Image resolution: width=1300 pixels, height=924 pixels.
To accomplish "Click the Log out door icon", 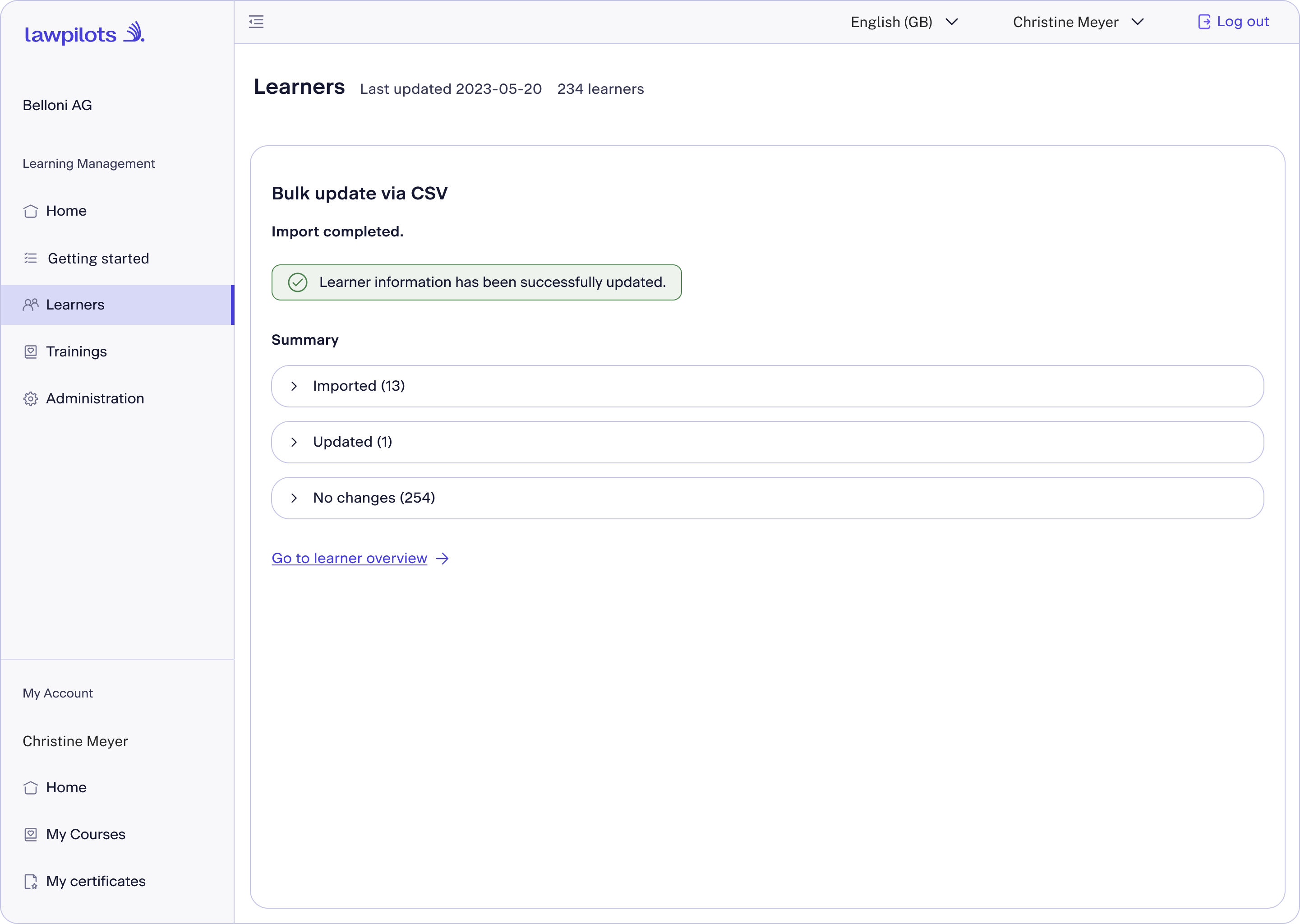I will (1204, 22).
